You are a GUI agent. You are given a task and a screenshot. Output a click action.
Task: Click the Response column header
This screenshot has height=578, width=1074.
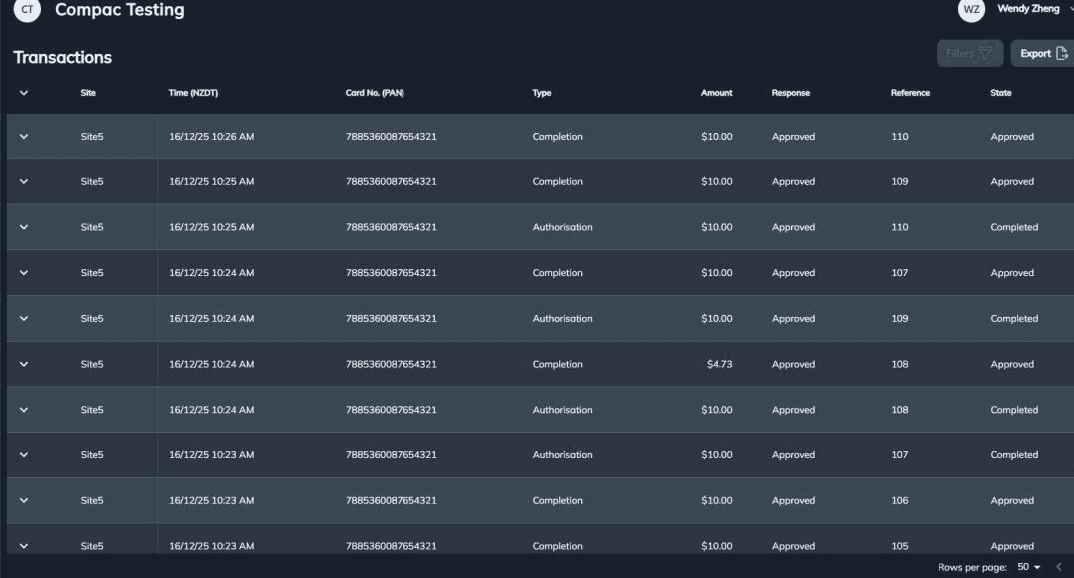790,93
